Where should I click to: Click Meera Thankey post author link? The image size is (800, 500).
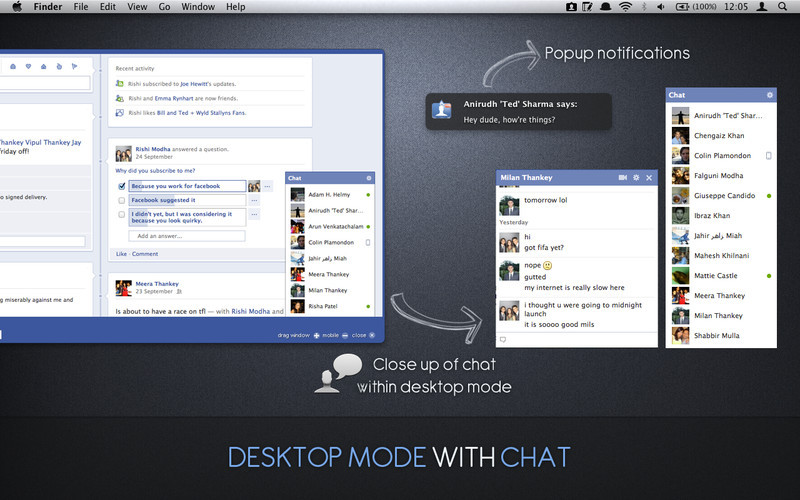tap(157, 284)
